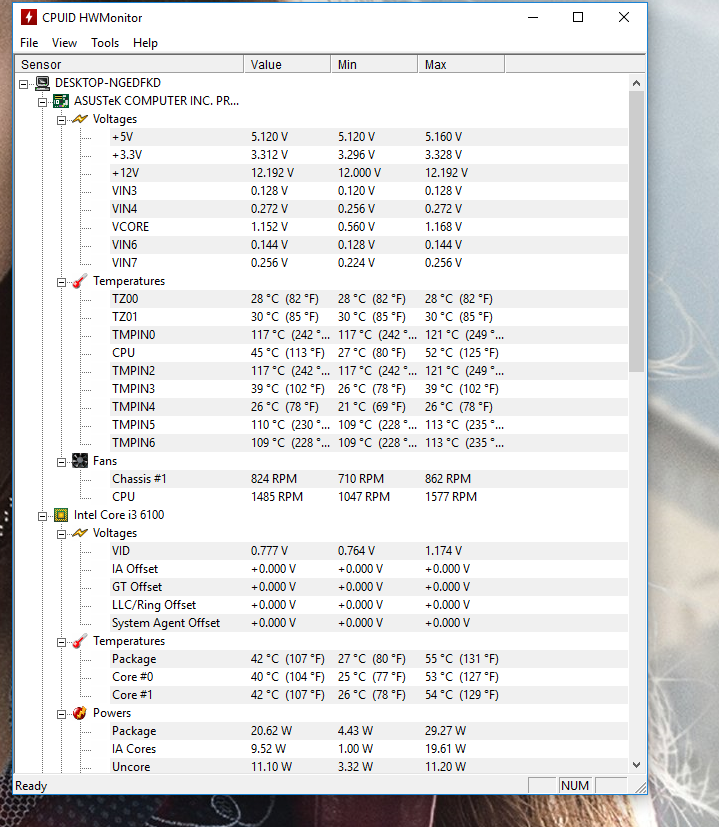Click the CPUID HWMonitor lightning app icon
Image resolution: width=719 pixels, height=827 pixels.
click(x=28, y=17)
